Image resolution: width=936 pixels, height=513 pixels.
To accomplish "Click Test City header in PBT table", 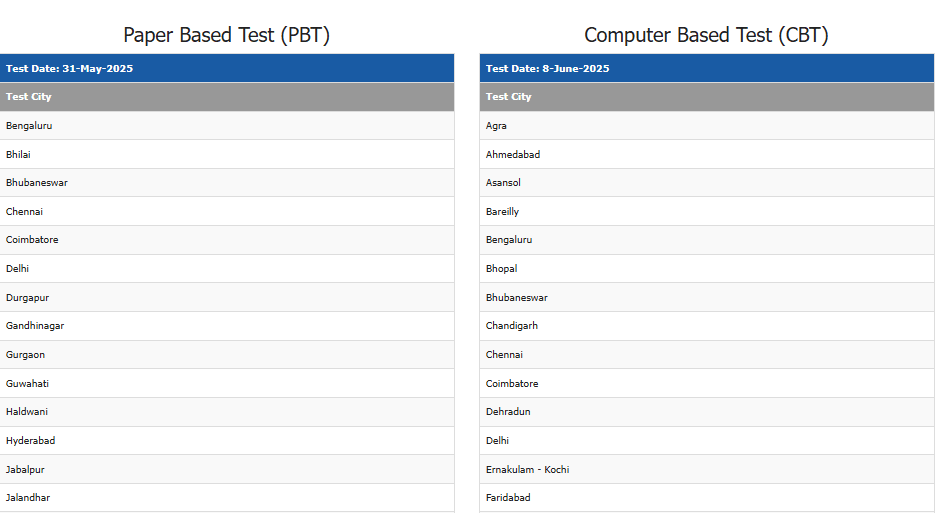I will point(227,97).
